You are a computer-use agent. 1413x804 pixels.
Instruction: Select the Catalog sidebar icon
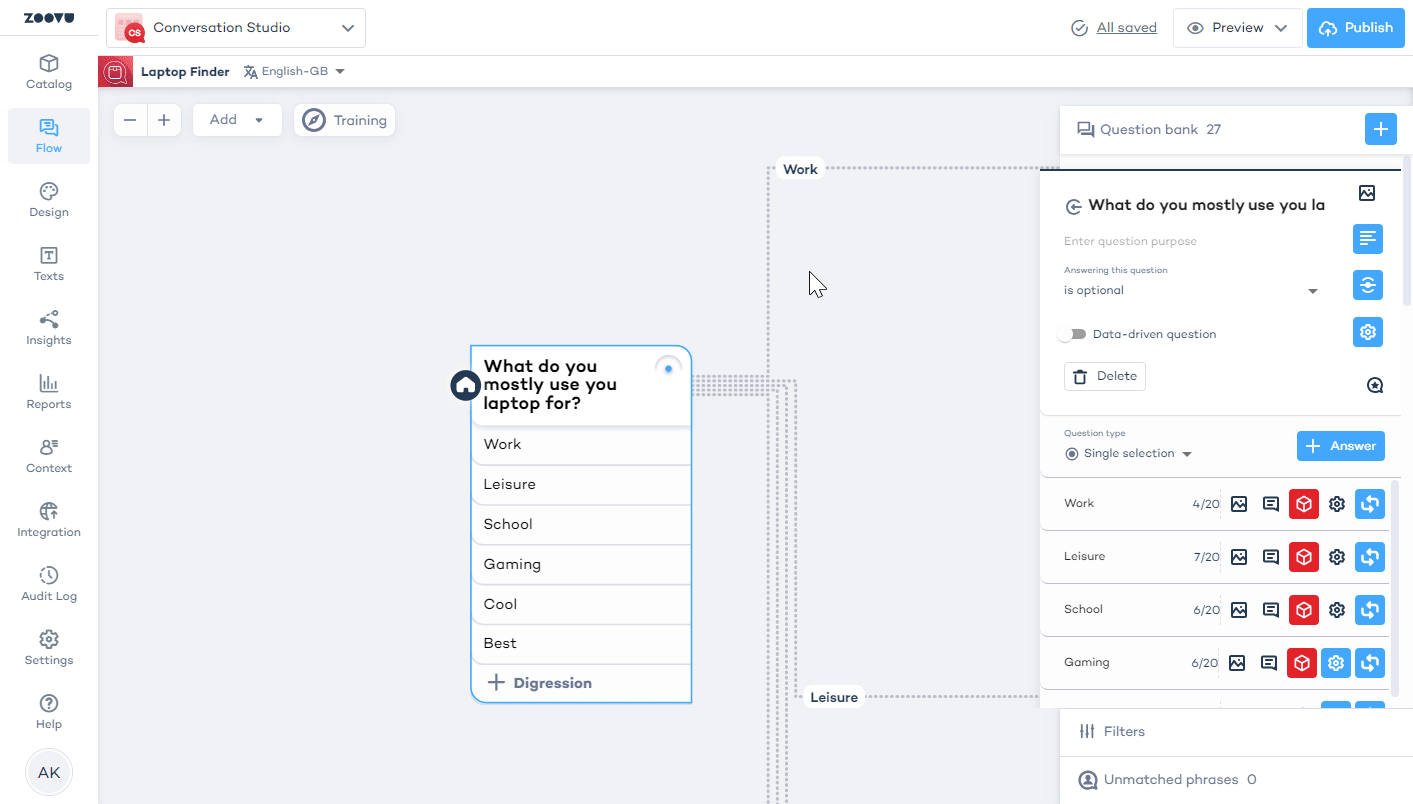[48, 70]
